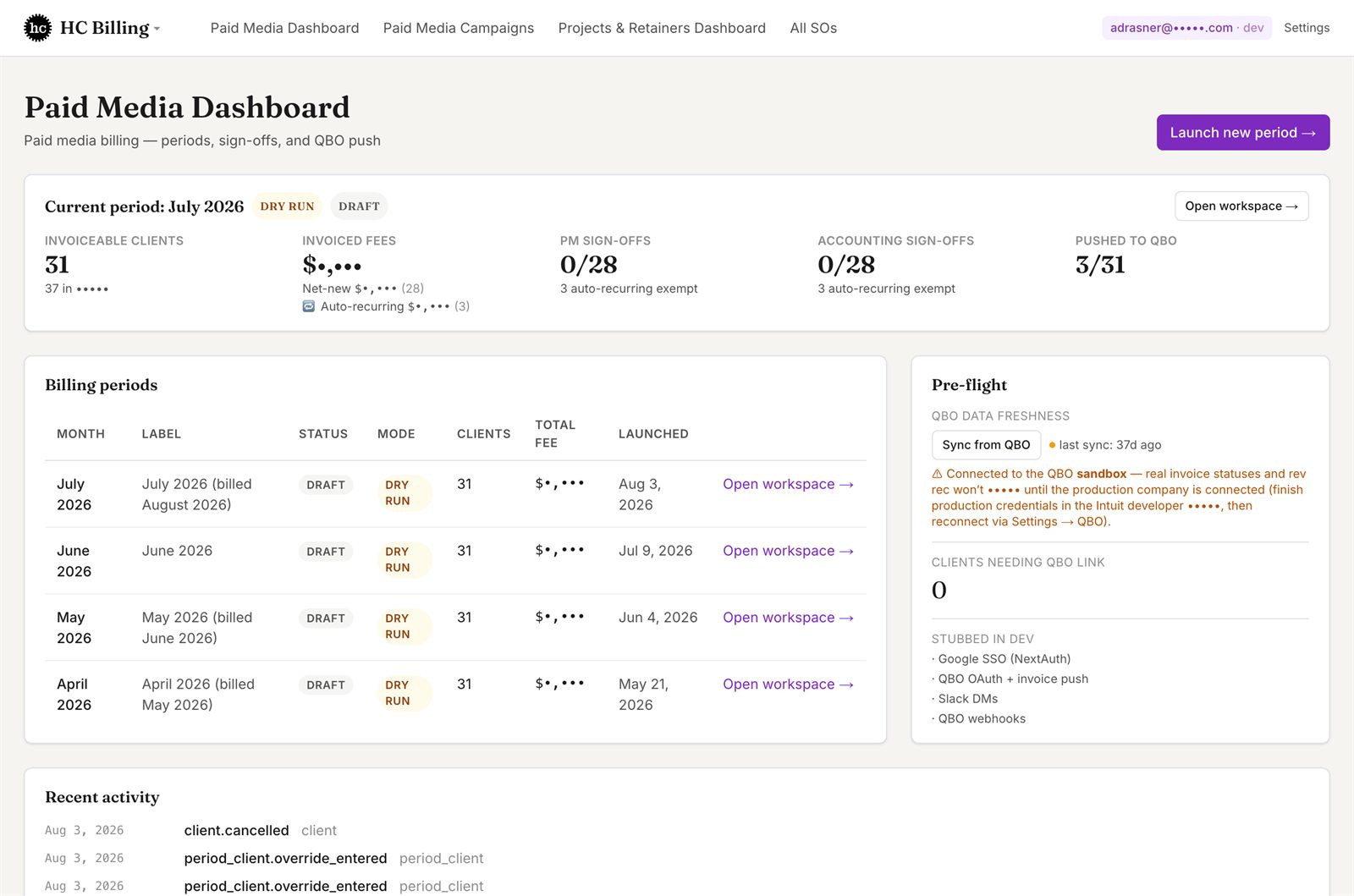The image size is (1354, 896).
Task: Select the 'June 2026' label cell
Action: pos(177,551)
